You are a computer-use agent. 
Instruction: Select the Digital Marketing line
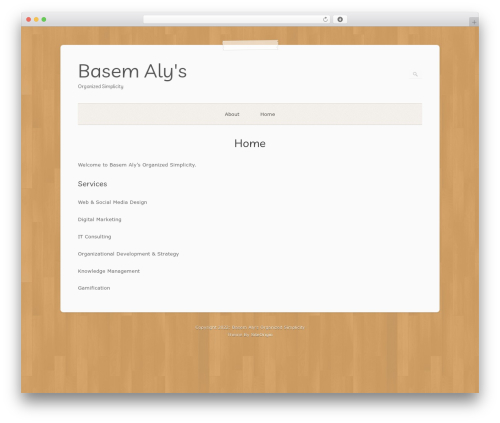point(99,219)
